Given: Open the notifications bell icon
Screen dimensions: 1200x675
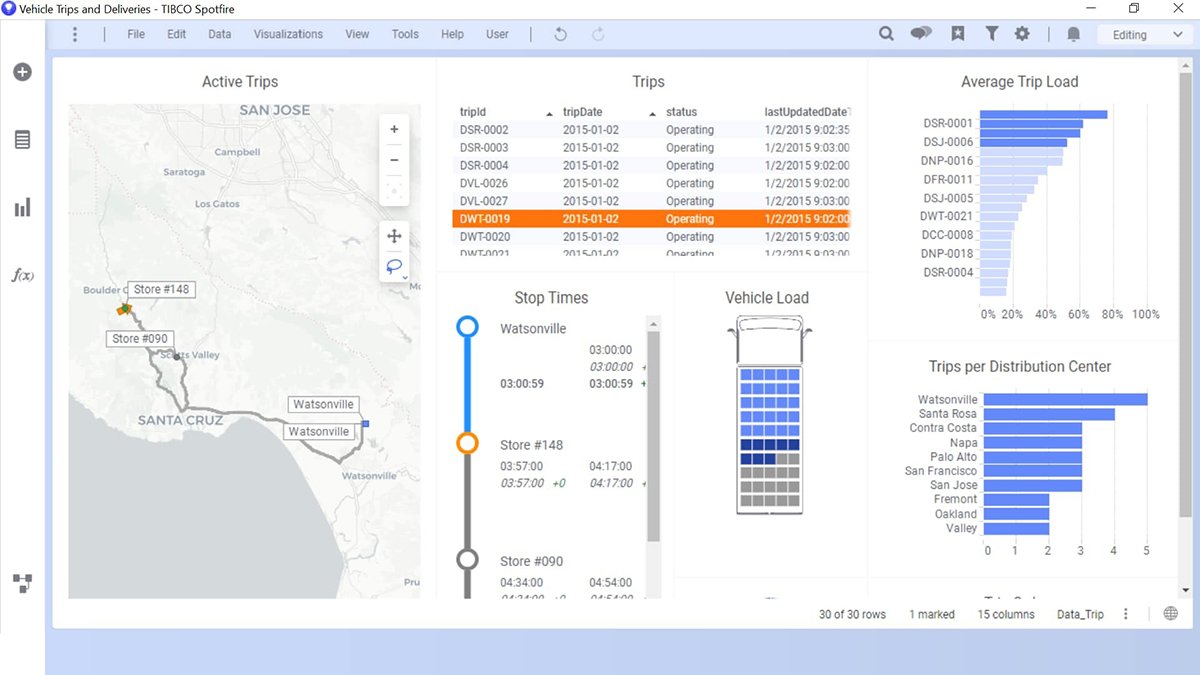Looking at the screenshot, I should point(1073,33).
